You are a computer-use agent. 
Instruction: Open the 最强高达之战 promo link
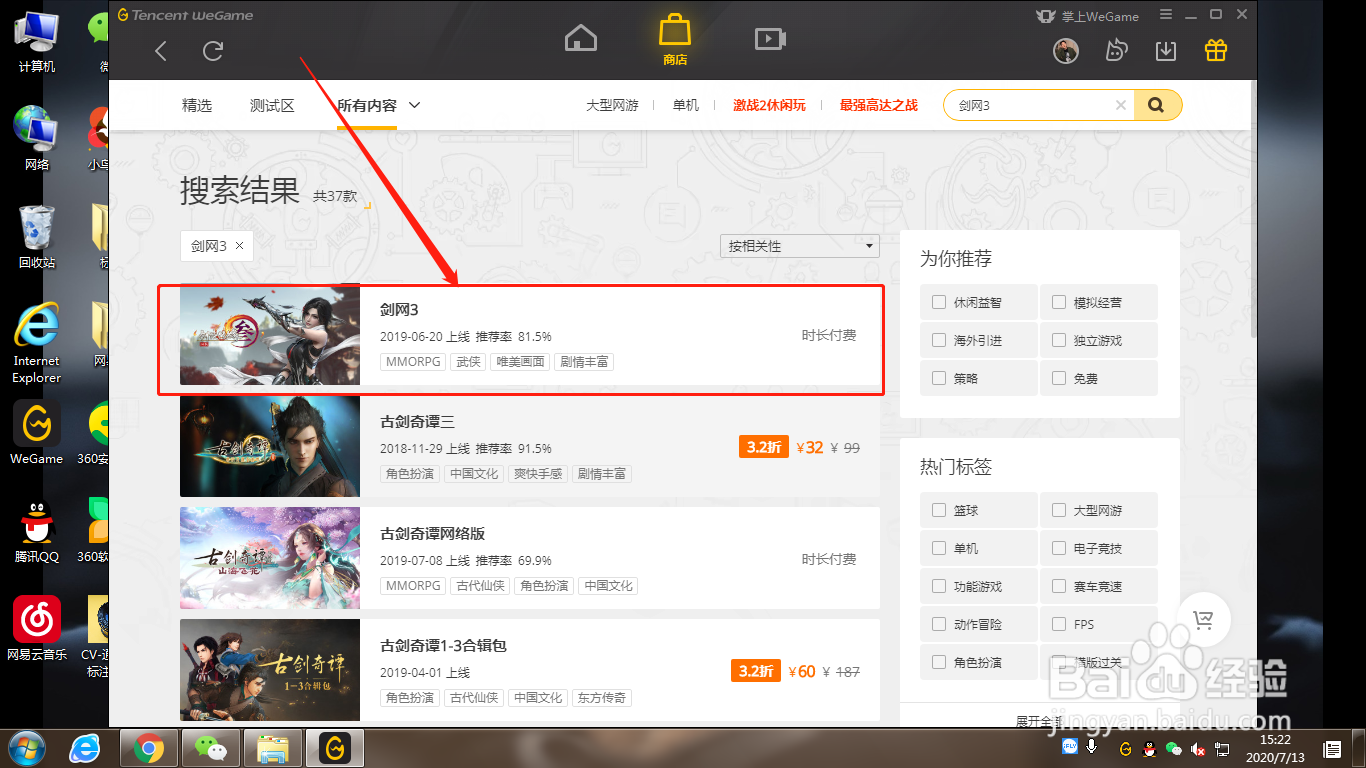pyautogui.click(x=878, y=105)
